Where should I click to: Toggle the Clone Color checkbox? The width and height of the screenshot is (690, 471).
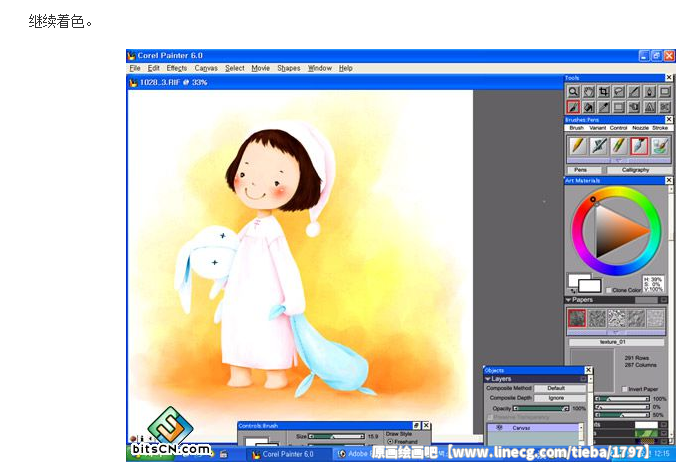pos(609,290)
